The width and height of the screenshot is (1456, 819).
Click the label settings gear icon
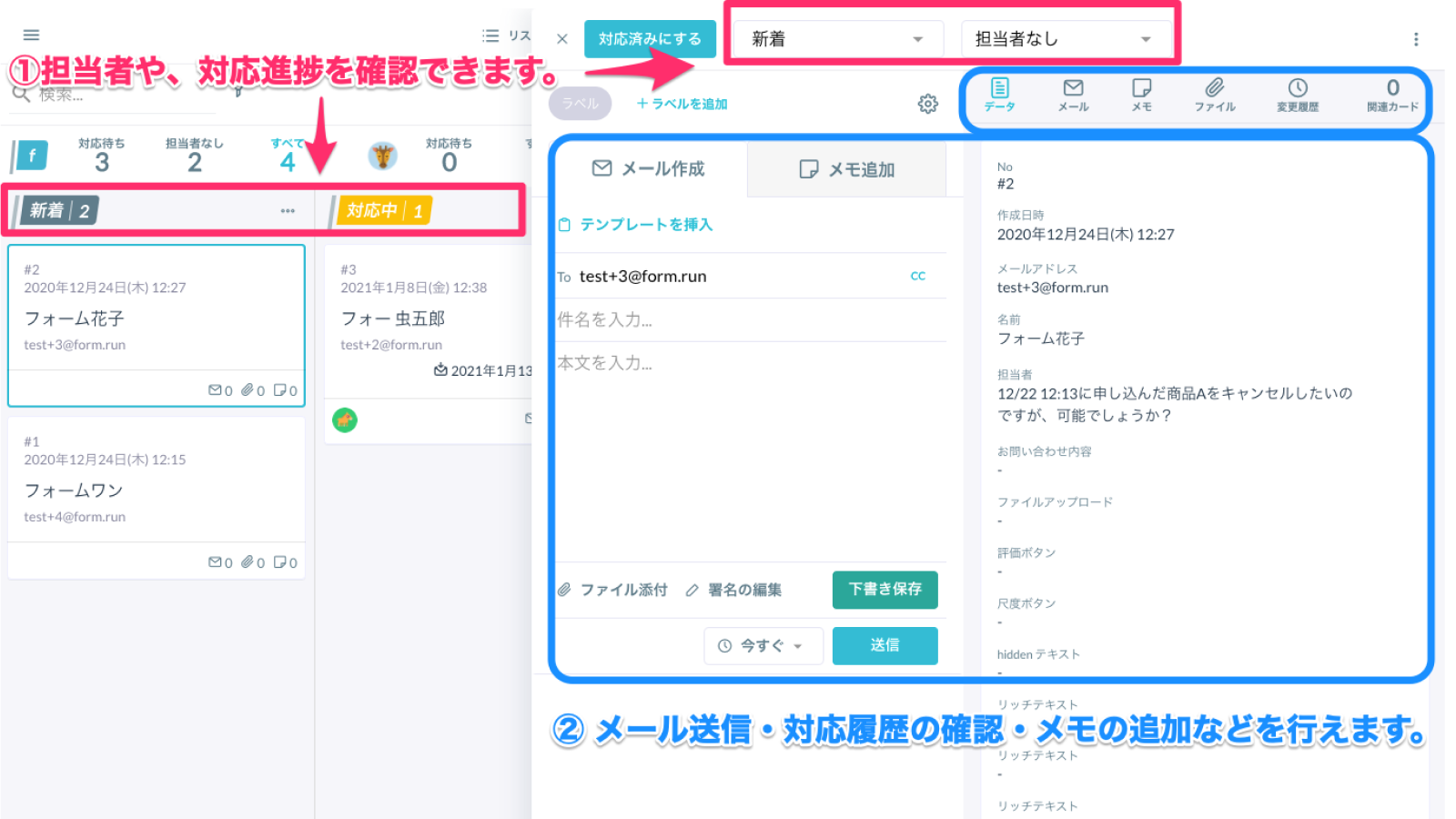[928, 104]
